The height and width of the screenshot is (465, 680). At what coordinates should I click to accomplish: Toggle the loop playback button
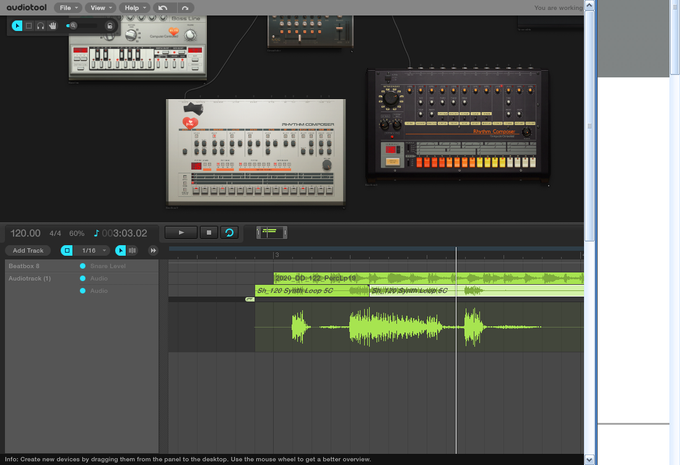coord(229,232)
